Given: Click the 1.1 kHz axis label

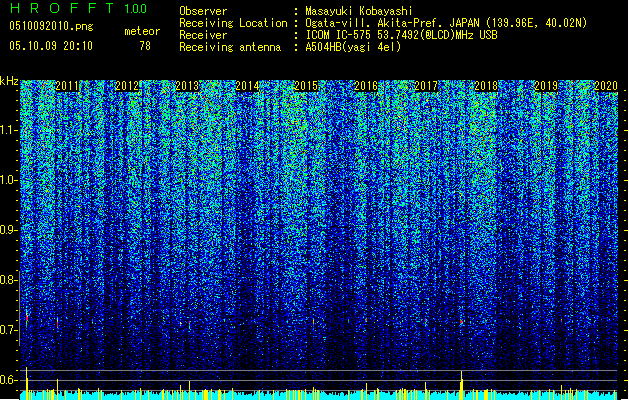Looking at the screenshot, I should [9, 130].
